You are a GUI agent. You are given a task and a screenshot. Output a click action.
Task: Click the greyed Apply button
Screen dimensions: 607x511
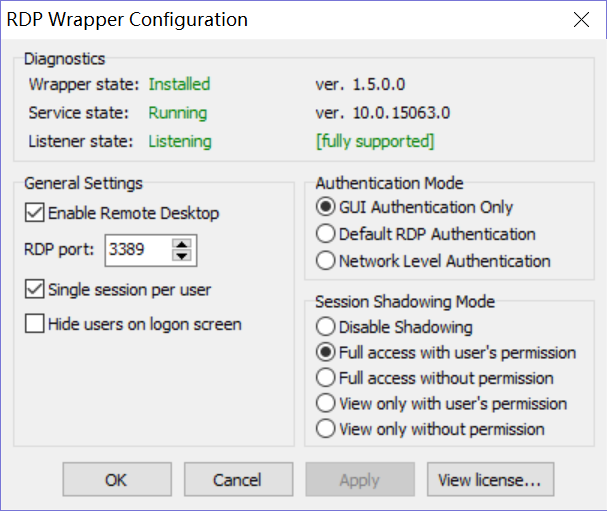pyautogui.click(x=360, y=480)
